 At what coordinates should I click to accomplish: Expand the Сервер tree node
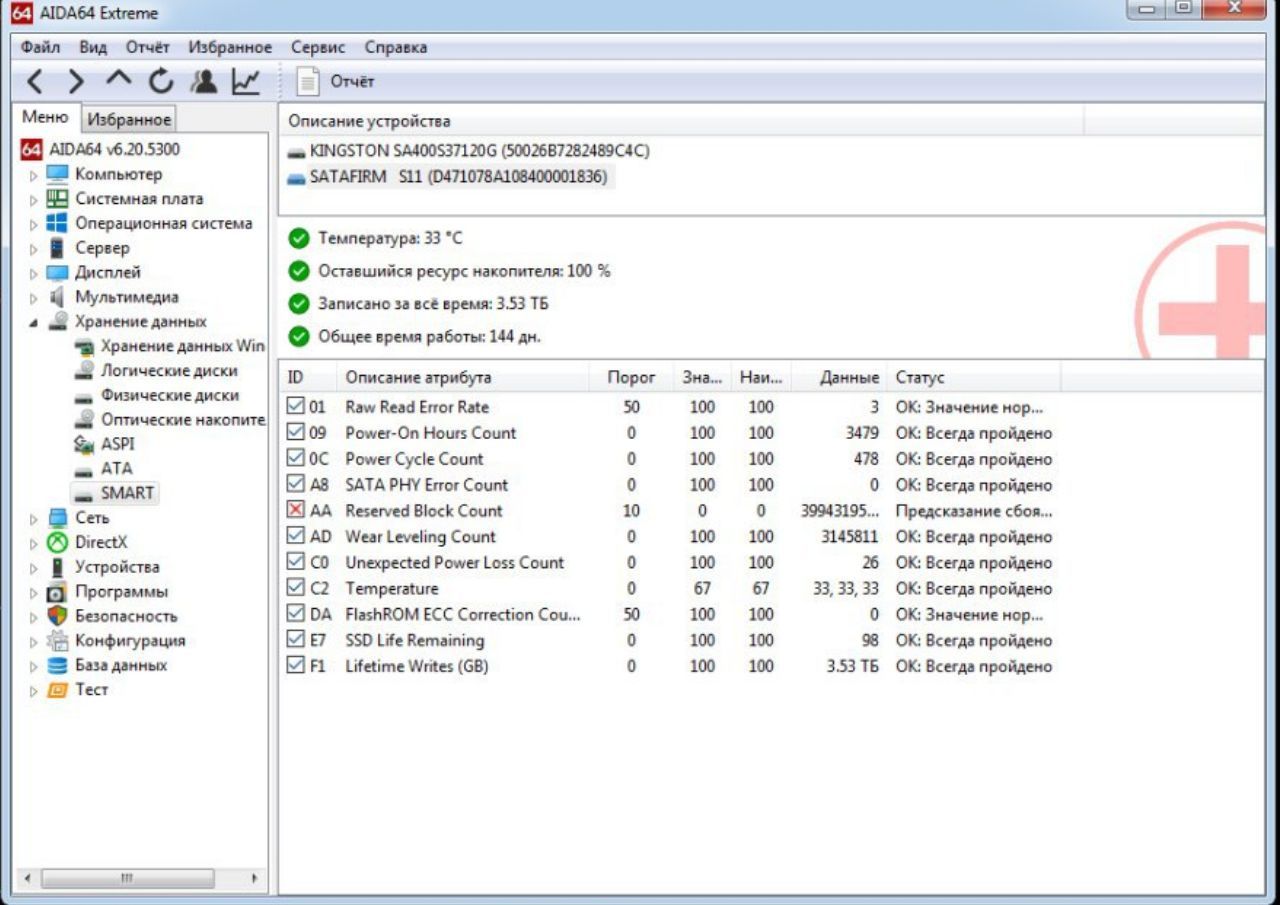pos(33,248)
